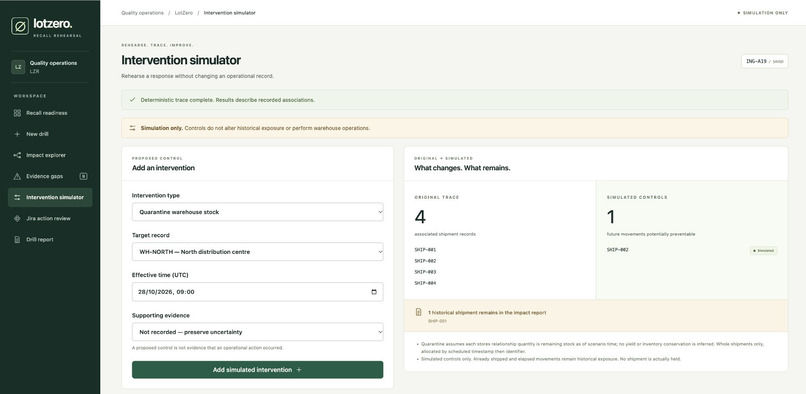Click SHIP-001 under historical shipment notice
The height and width of the screenshot is (394, 806).
[x=437, y=321]
